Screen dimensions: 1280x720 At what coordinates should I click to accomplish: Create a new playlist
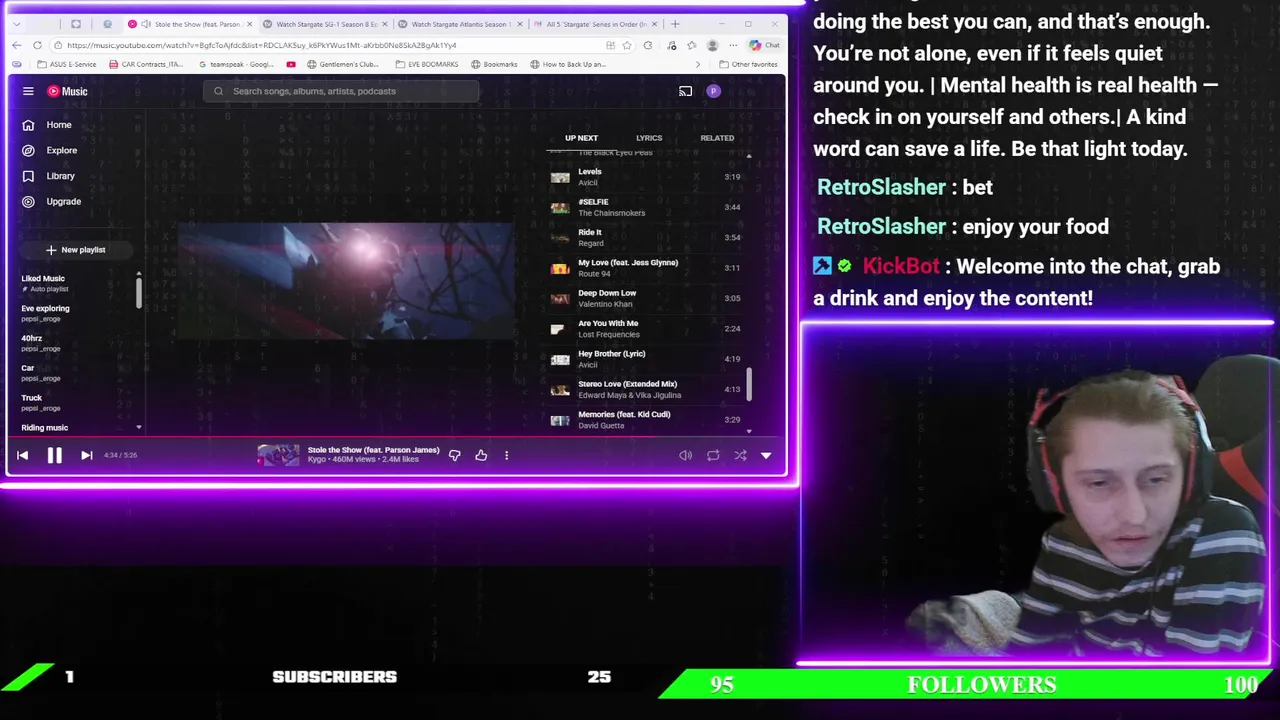point(75,250)
